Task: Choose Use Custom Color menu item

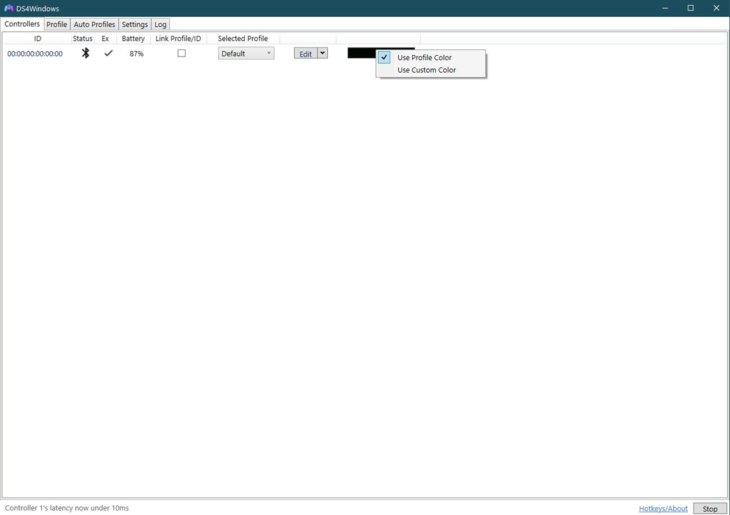Action: pyautogui.click(x=431, y=70)
